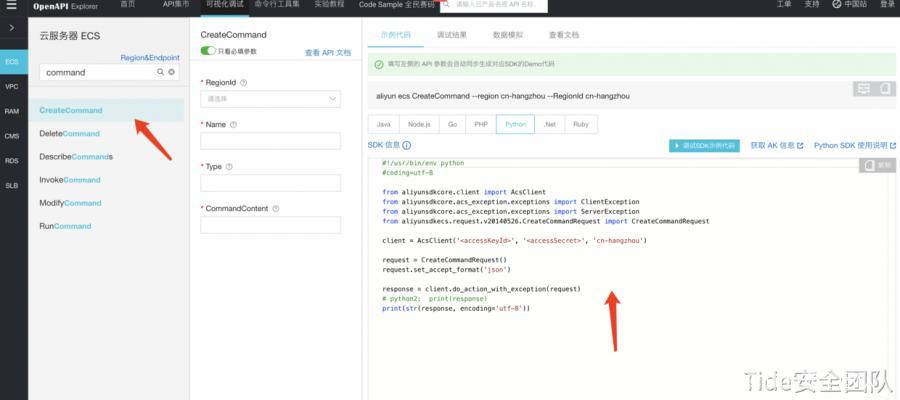This screenshot has width=900, height=400.
Task: Click the CLI command copy icon
Action: point(886,88)
